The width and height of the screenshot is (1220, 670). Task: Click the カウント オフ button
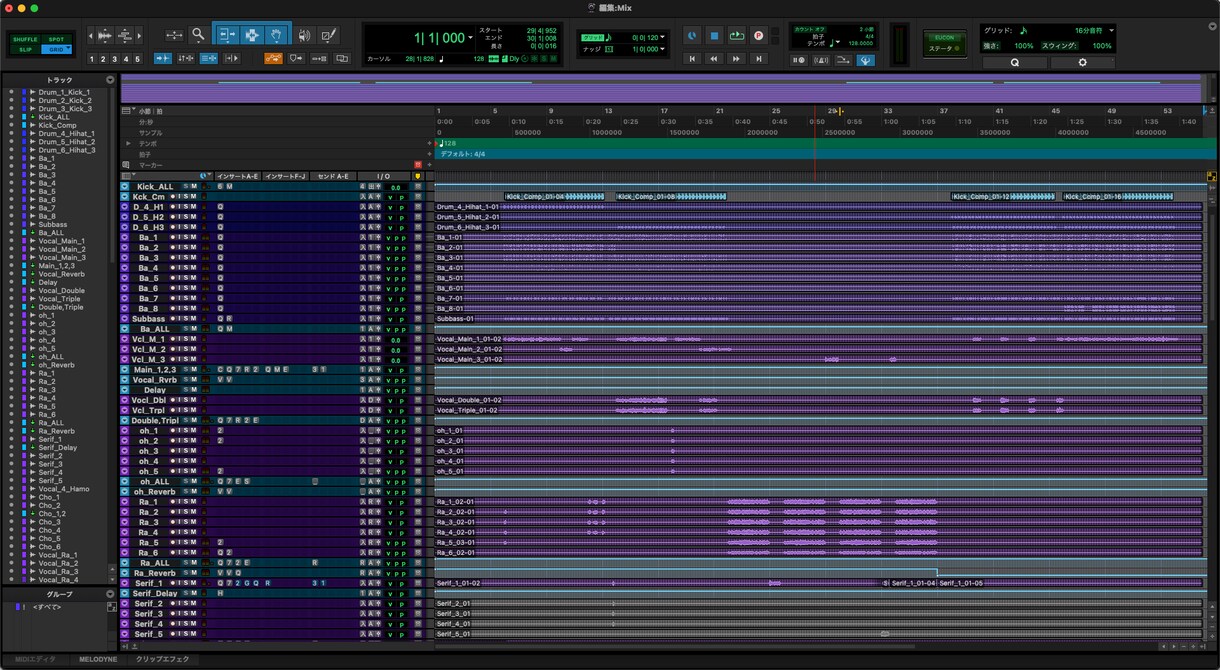[810, 30]
